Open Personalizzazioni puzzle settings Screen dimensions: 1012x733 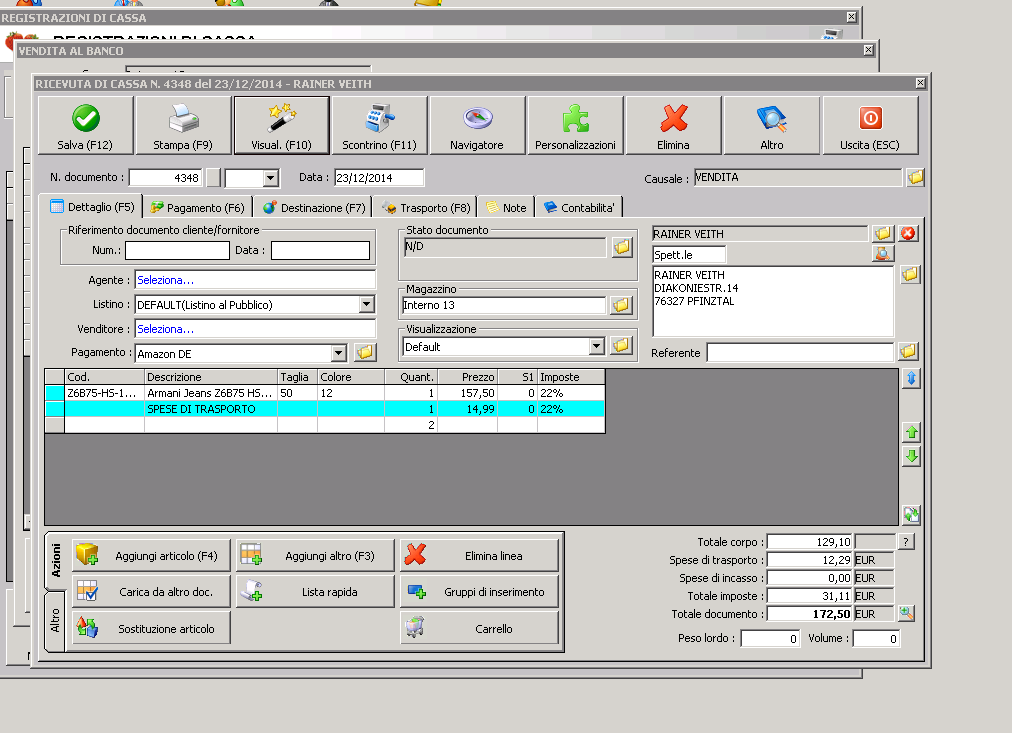click(x=575, y=127)
